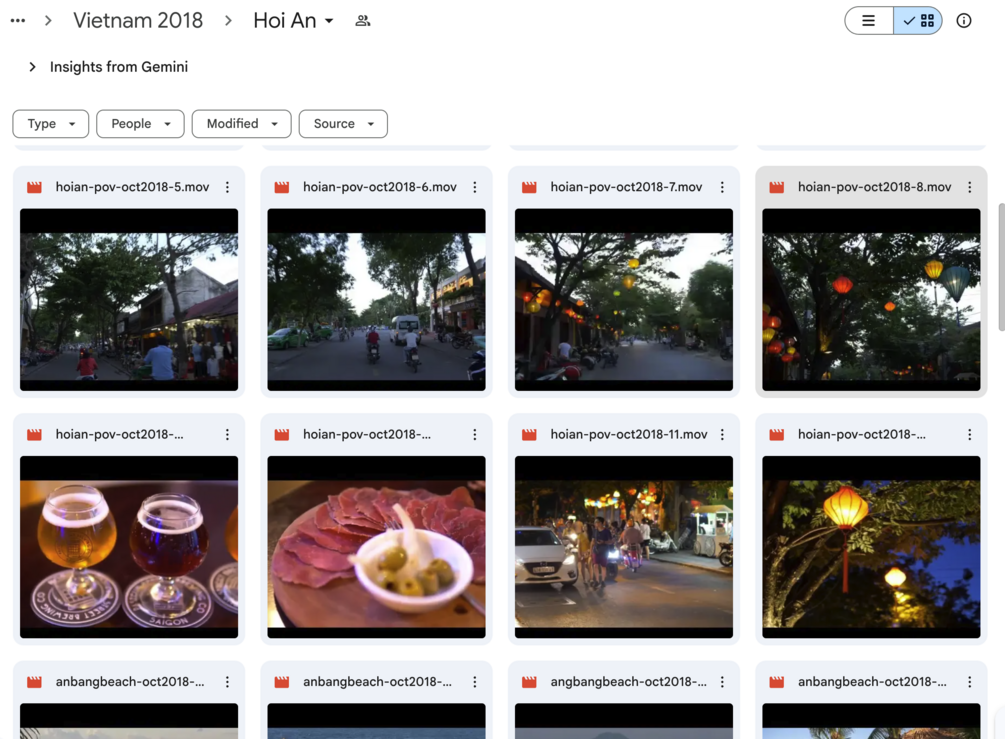Switch to grid layout view
Image resolution: width=1005 pixels, height=739 pixels.
(x=918, y=21)
